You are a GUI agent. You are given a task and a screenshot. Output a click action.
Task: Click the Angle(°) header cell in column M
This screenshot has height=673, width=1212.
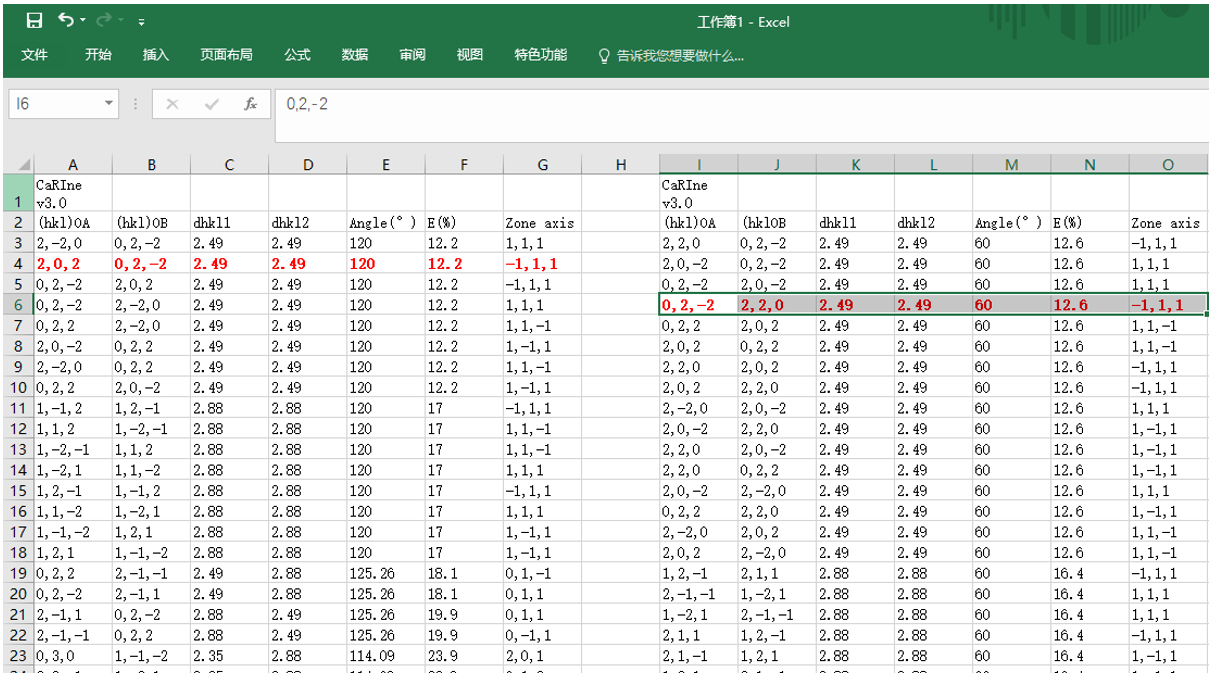tap(1012, 222)
